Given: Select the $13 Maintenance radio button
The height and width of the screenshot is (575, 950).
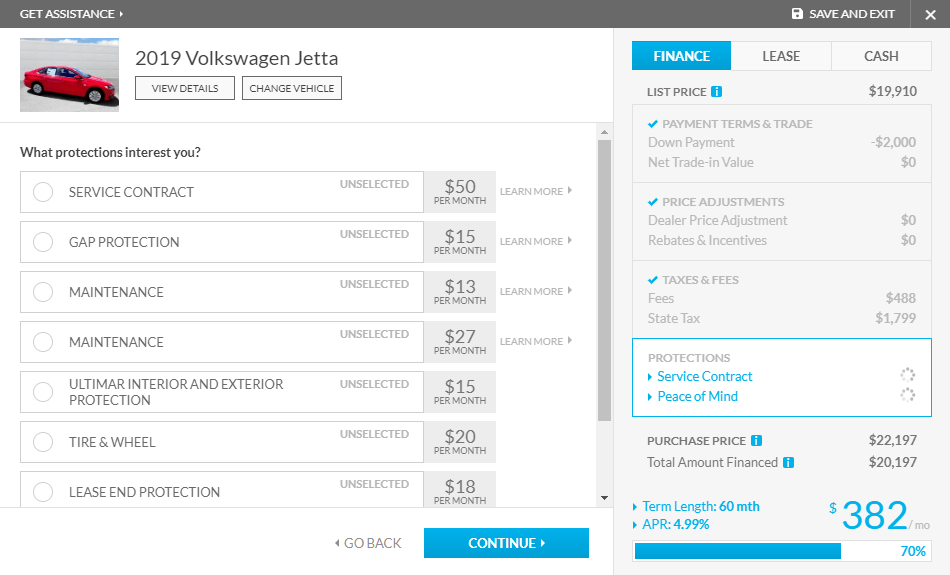Looking at the screenshot, I should [43, 292].
